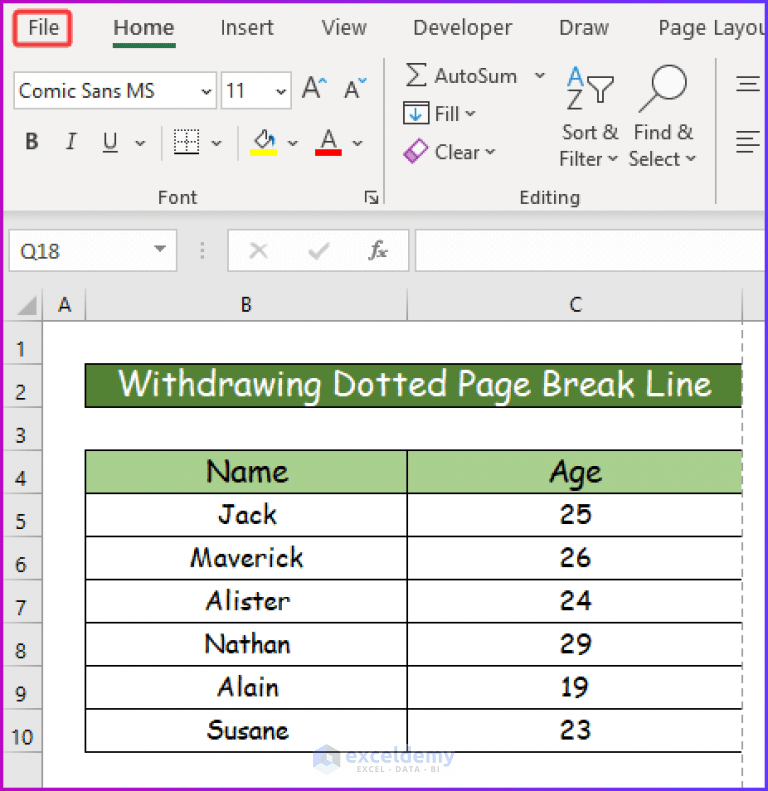
Task: Open the font color dropdown arrow
Action: coord(357,143)
